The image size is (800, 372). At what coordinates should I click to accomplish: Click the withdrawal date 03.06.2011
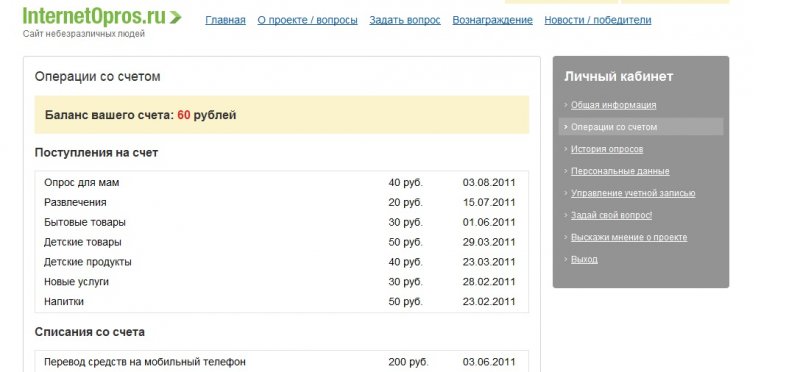coord(489,362)
